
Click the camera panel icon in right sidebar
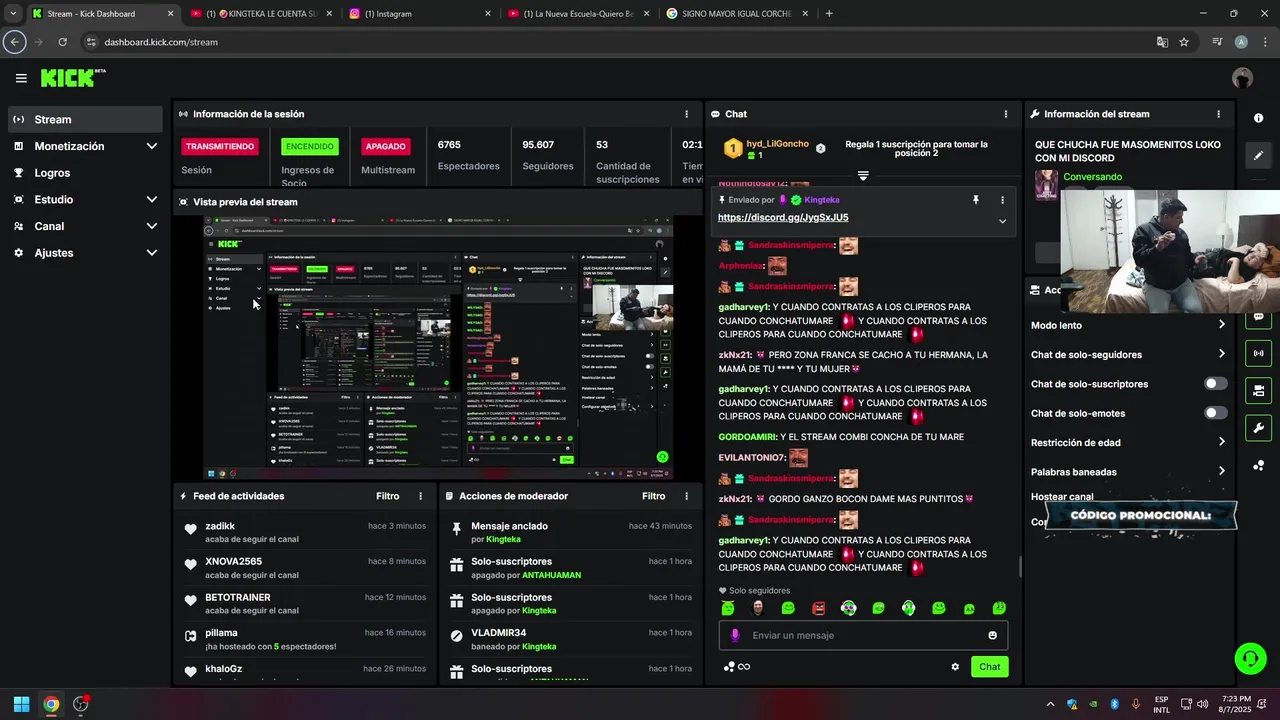tap(1258, 390)
